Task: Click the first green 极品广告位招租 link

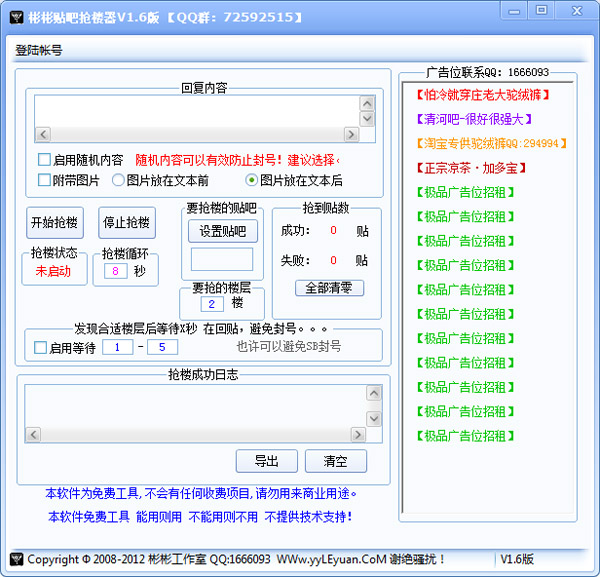Action: pos(465,192)
